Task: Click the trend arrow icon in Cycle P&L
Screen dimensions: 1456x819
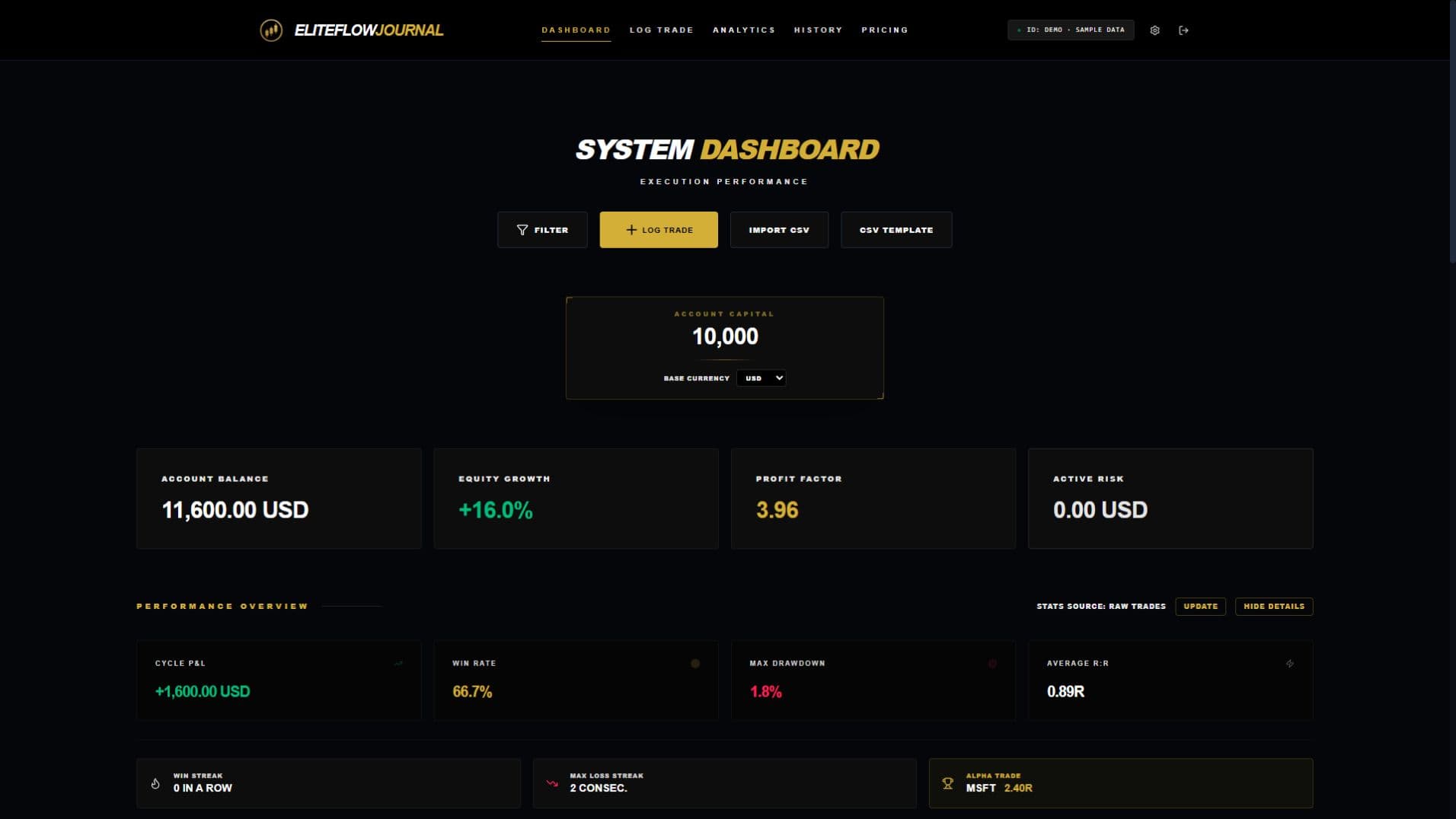Action: 398,664
